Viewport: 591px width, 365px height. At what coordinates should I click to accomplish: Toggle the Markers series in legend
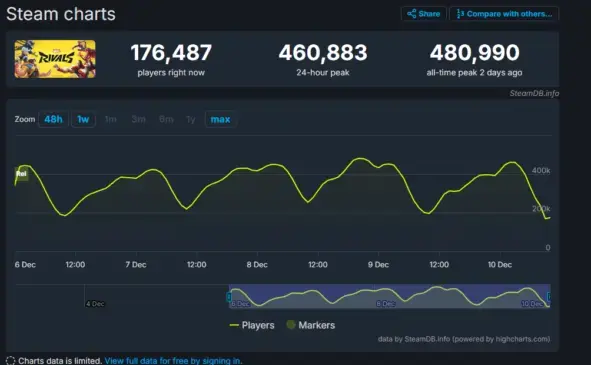(311, 325)
